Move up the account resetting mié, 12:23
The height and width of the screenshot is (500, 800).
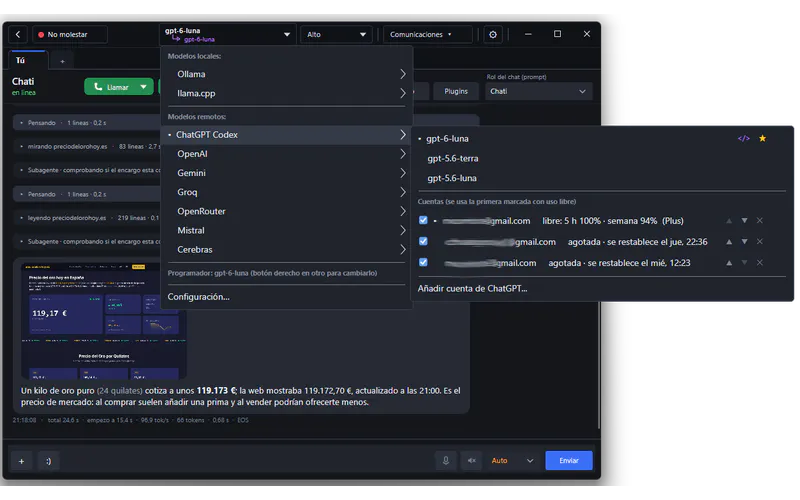click(729, 263)
